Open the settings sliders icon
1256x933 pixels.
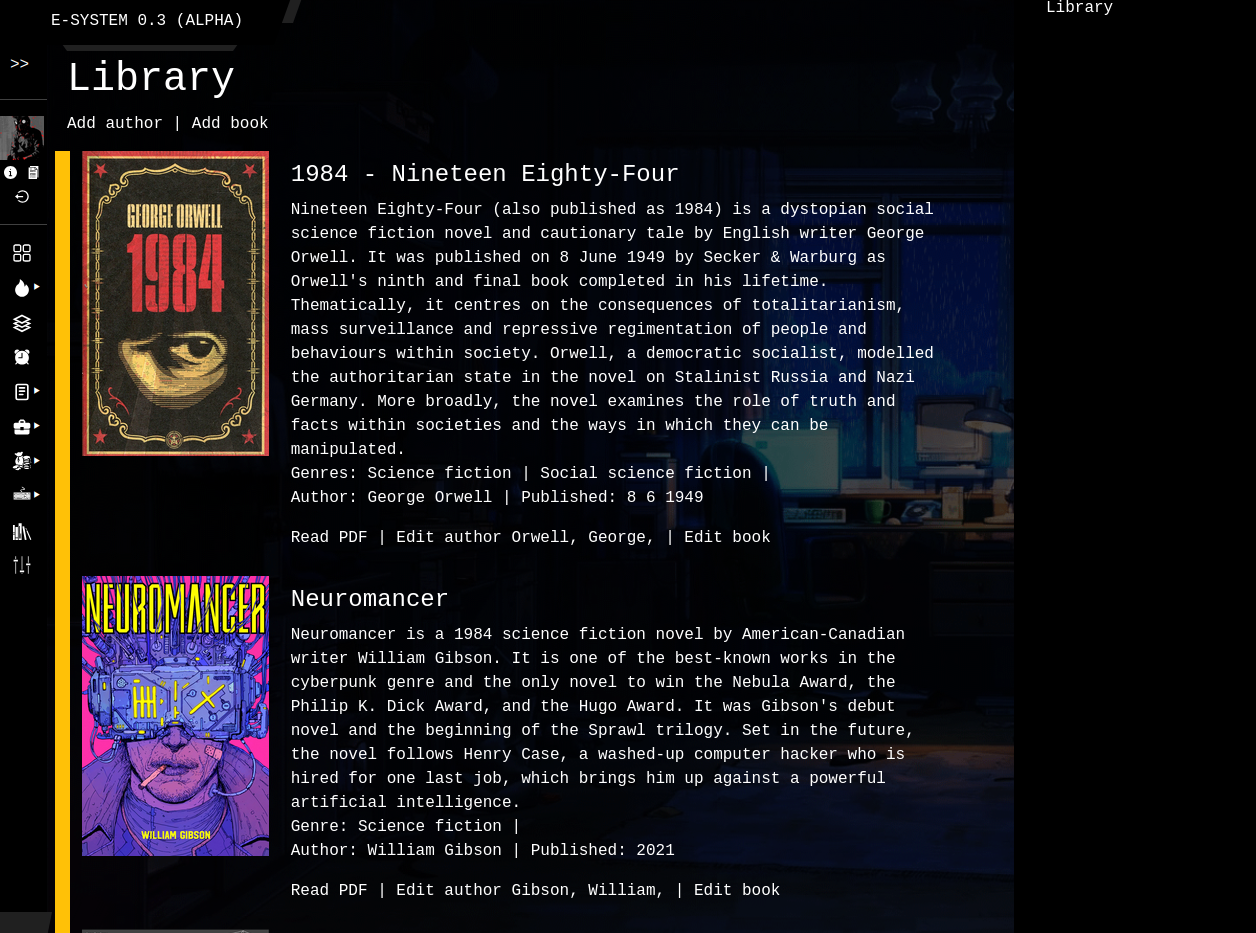click(22, 565)
